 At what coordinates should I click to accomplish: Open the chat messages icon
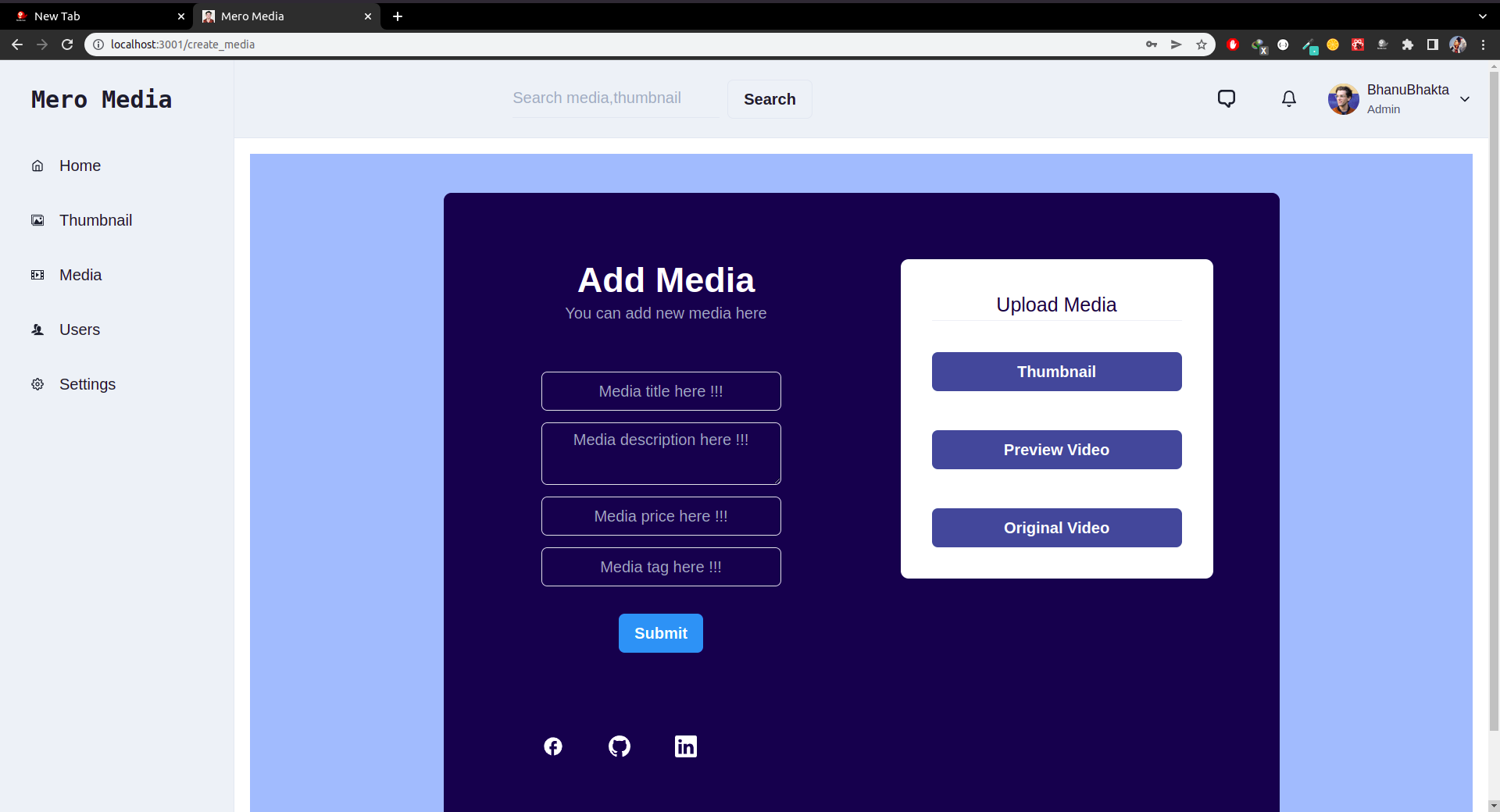[x=1226, y=98]
